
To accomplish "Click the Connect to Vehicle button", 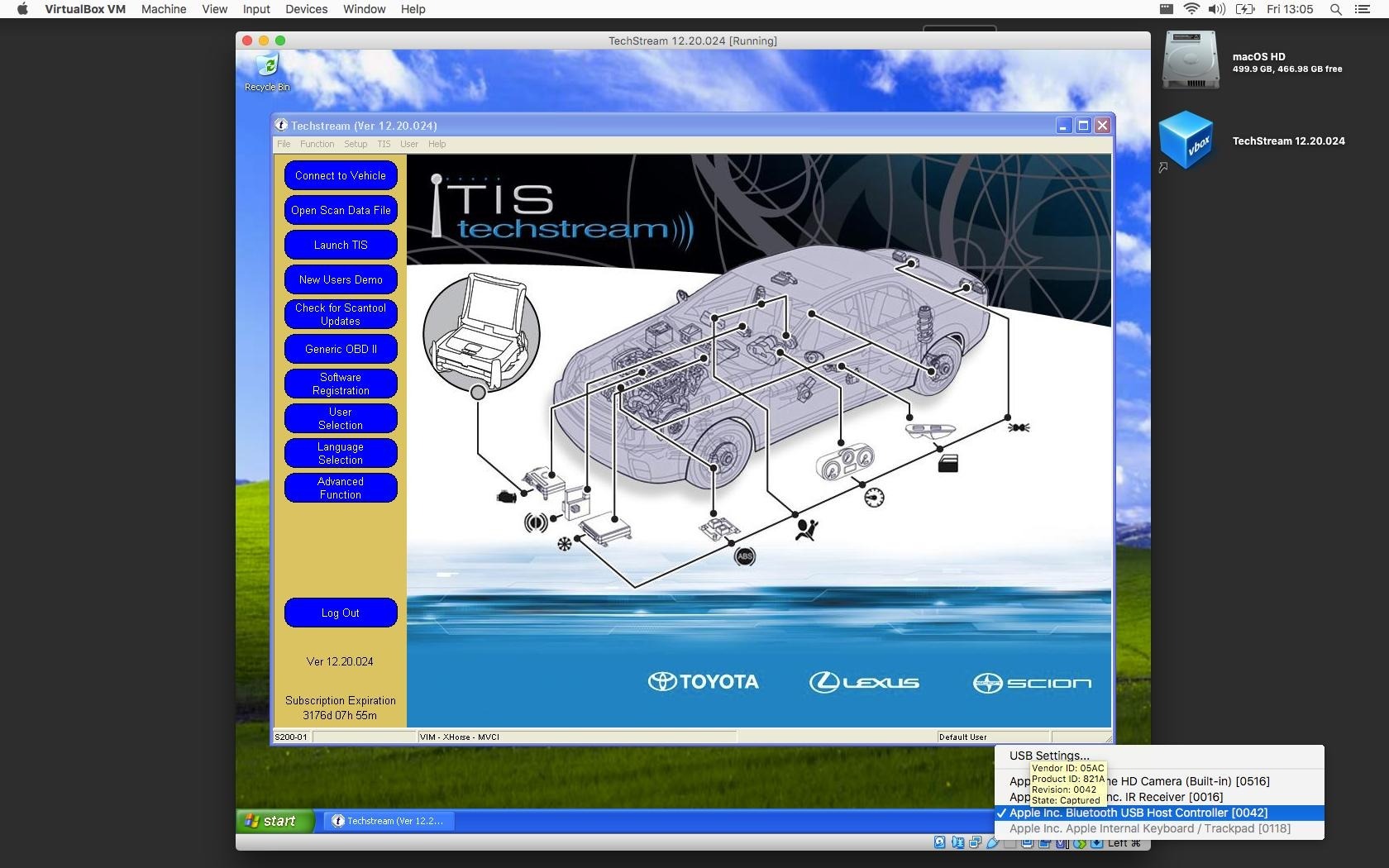I will point(341,175).
